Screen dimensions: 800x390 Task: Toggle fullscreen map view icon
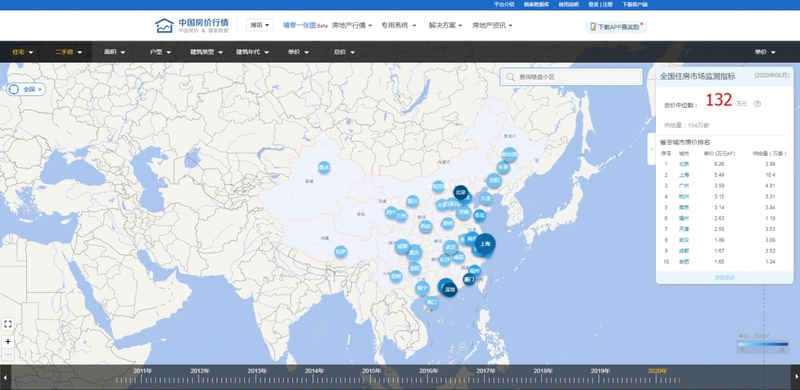point(8,324)
